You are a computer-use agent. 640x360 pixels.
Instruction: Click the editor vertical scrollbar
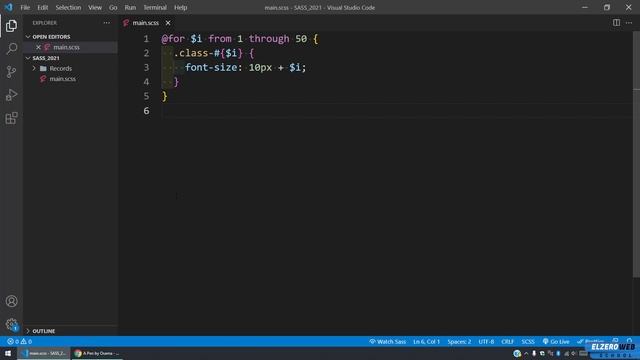[636, 155]
